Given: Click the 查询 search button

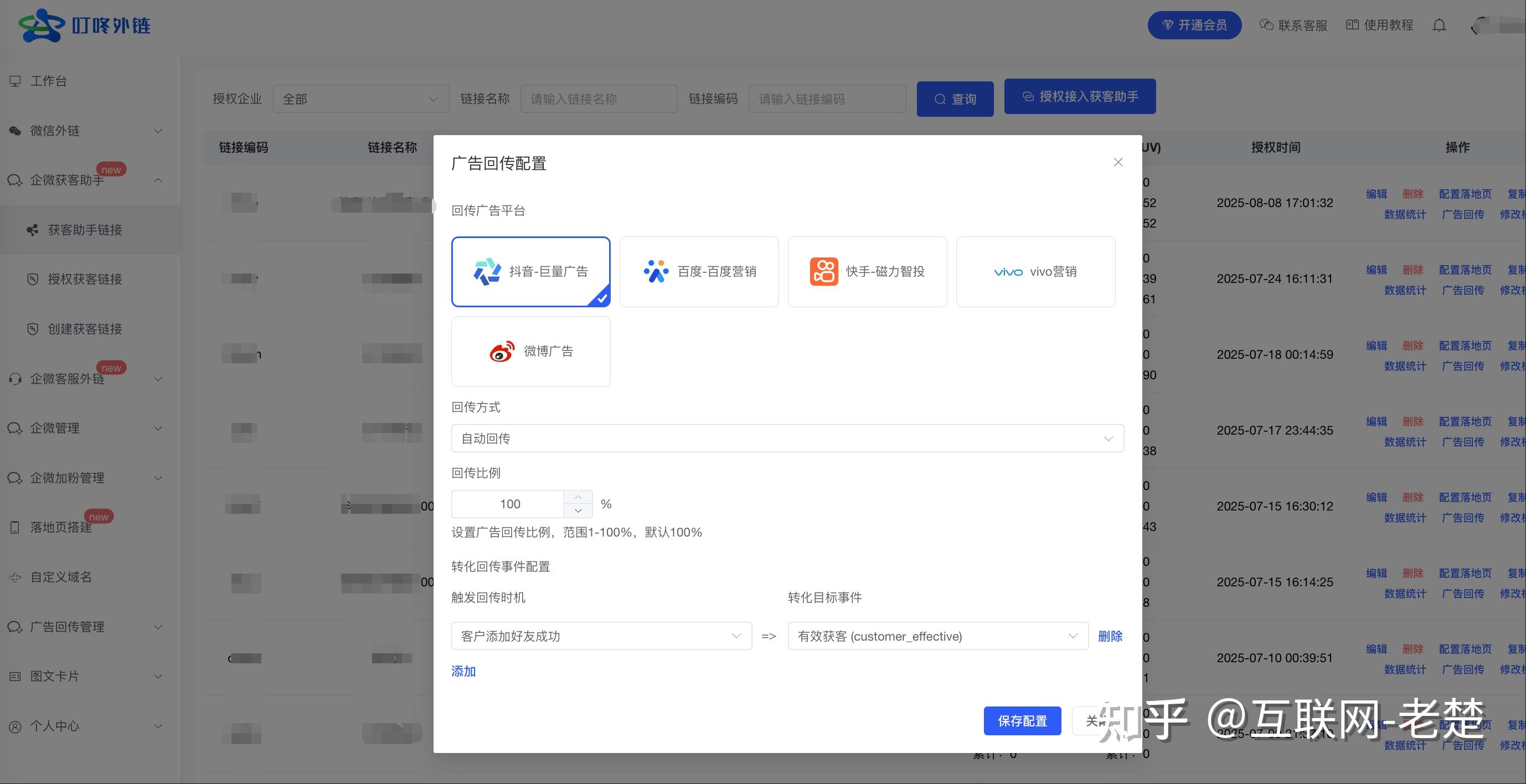Looking at the screenshot, I should [955, 99].
